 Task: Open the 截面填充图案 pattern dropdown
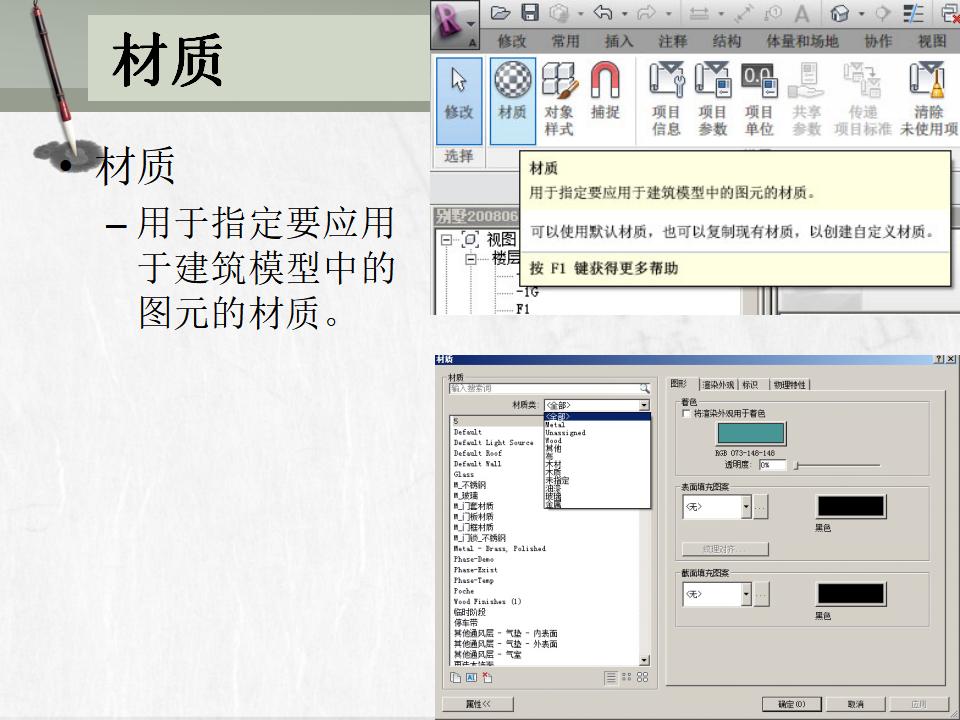pyautogui.click(x=746, y=594)
